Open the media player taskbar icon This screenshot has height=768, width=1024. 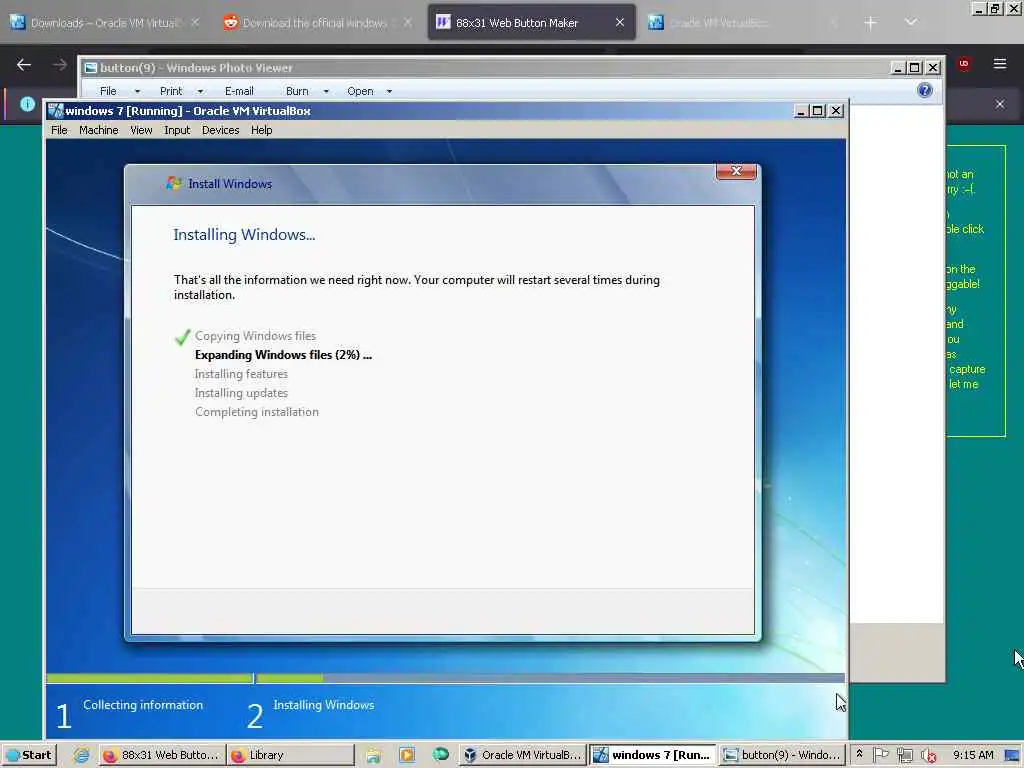pyautogui.click(x=407, y=755)
